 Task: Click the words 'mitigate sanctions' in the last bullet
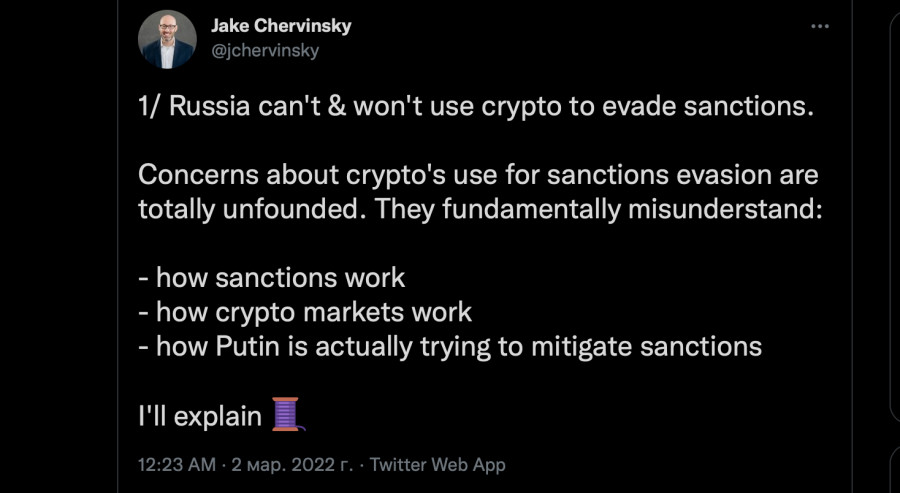[647, 347]
